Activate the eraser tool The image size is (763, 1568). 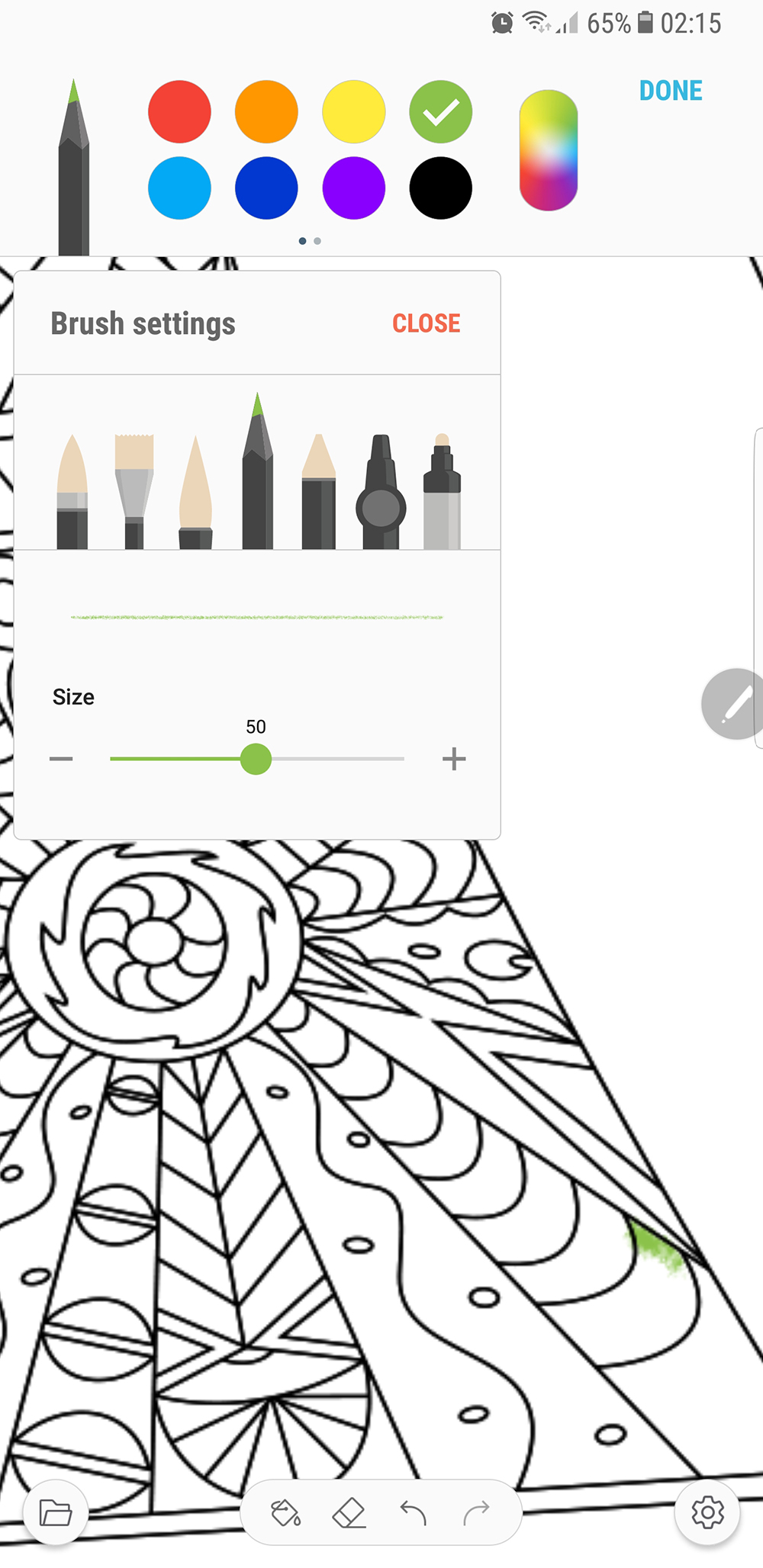point(349,1512)
